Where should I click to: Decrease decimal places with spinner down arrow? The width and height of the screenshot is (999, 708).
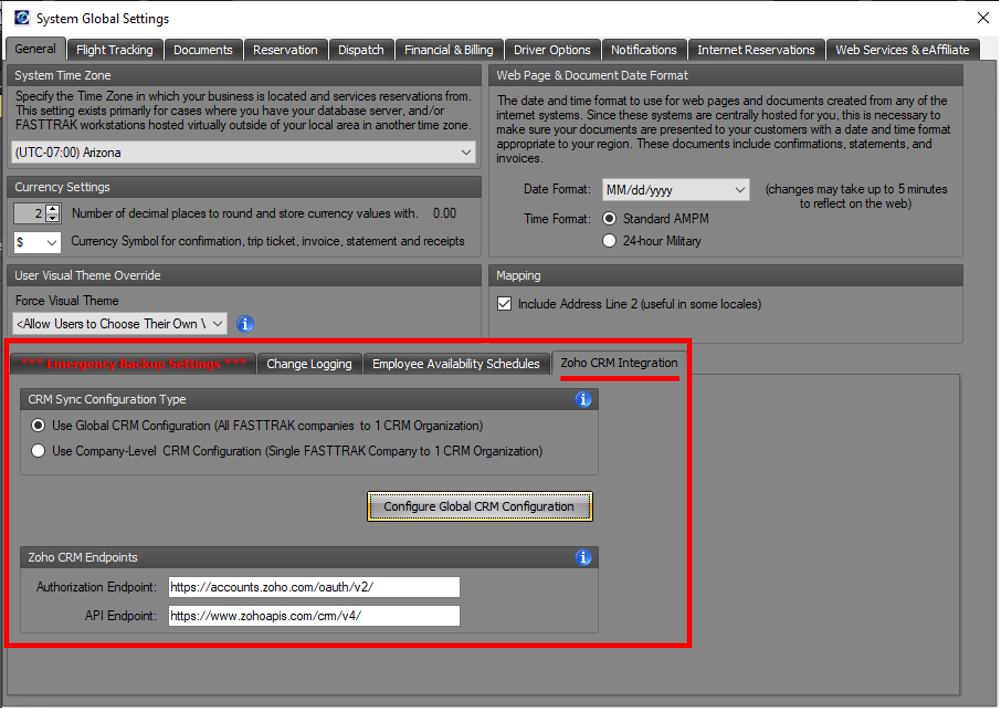(x=53, y=218)
